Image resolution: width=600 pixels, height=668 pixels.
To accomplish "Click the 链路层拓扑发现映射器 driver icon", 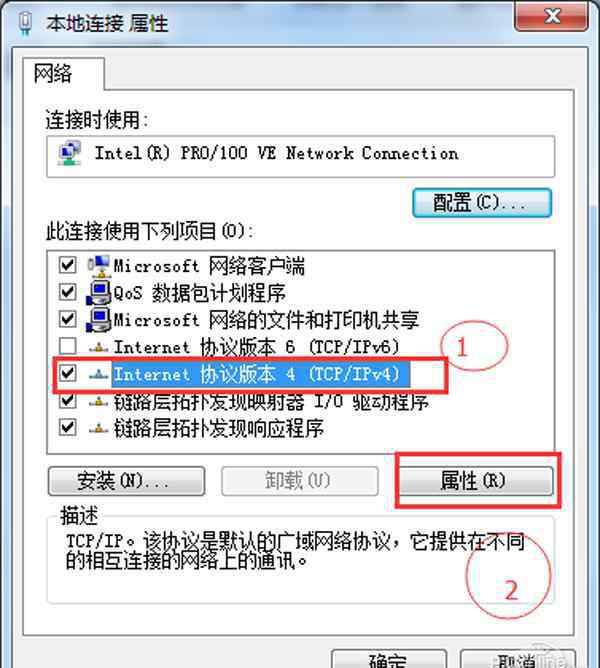I will point(99,401).
